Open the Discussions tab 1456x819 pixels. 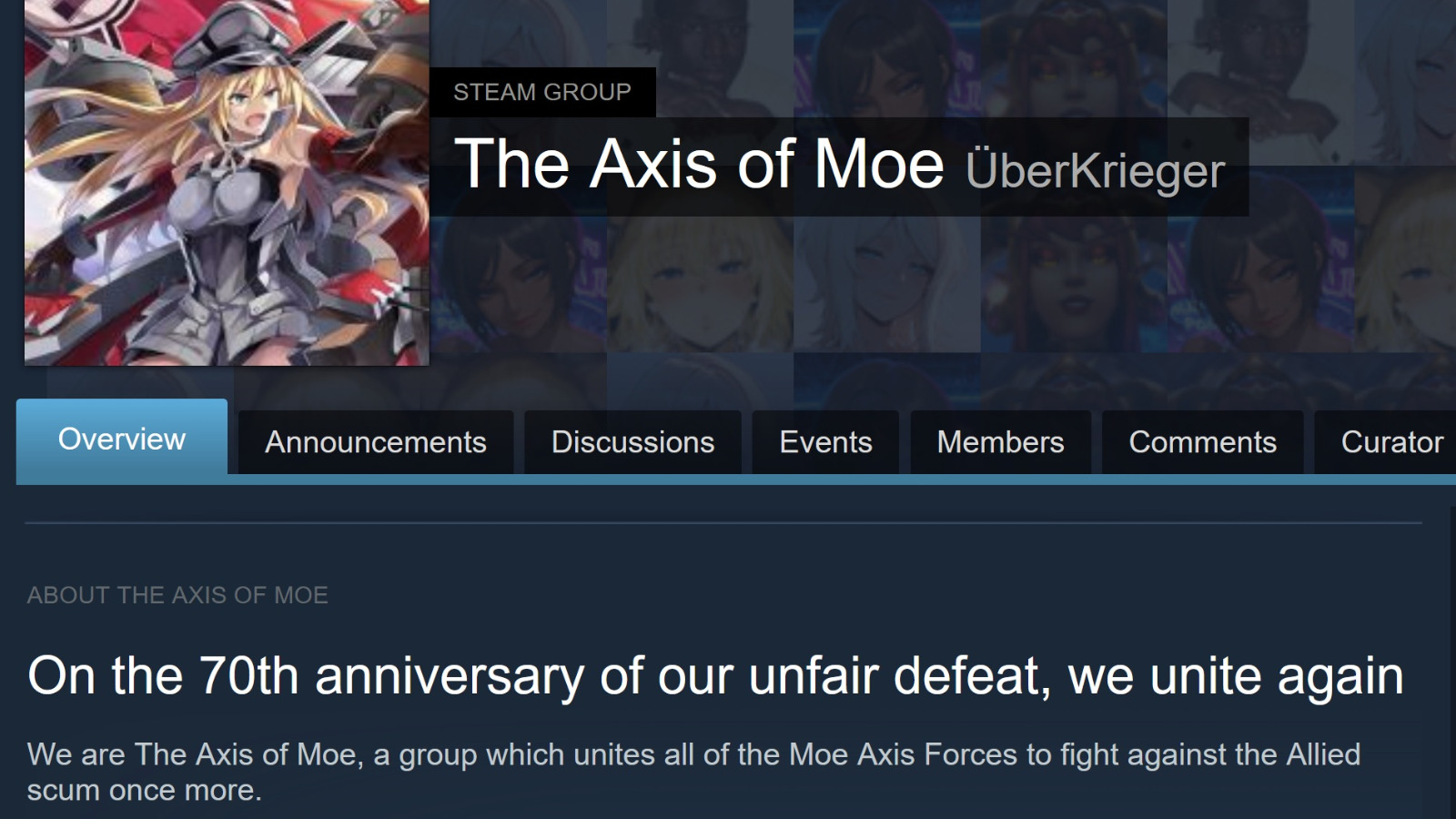632,442
